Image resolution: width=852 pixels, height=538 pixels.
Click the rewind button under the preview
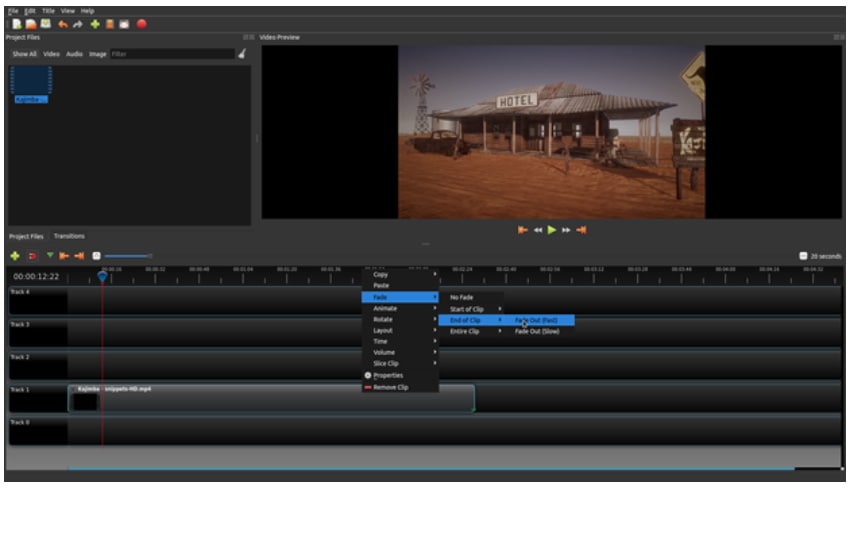(538, 230)
